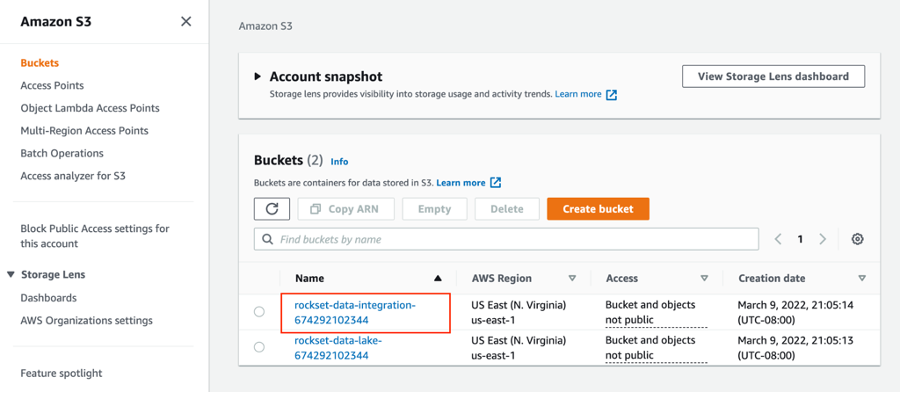Open Access Points in sidebar
Image resolution: width=902 pixels, height=393 pixels.
click(52, 86)
